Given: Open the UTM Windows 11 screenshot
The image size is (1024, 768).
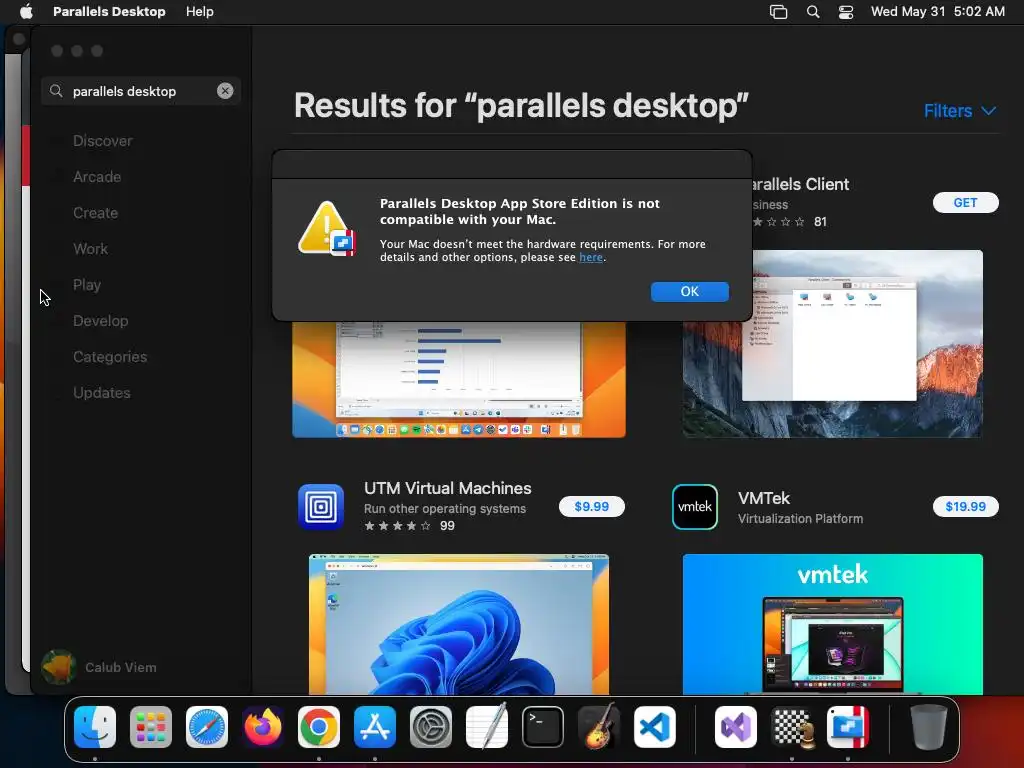Looking at the screenshot, I should tap(458, 624).
